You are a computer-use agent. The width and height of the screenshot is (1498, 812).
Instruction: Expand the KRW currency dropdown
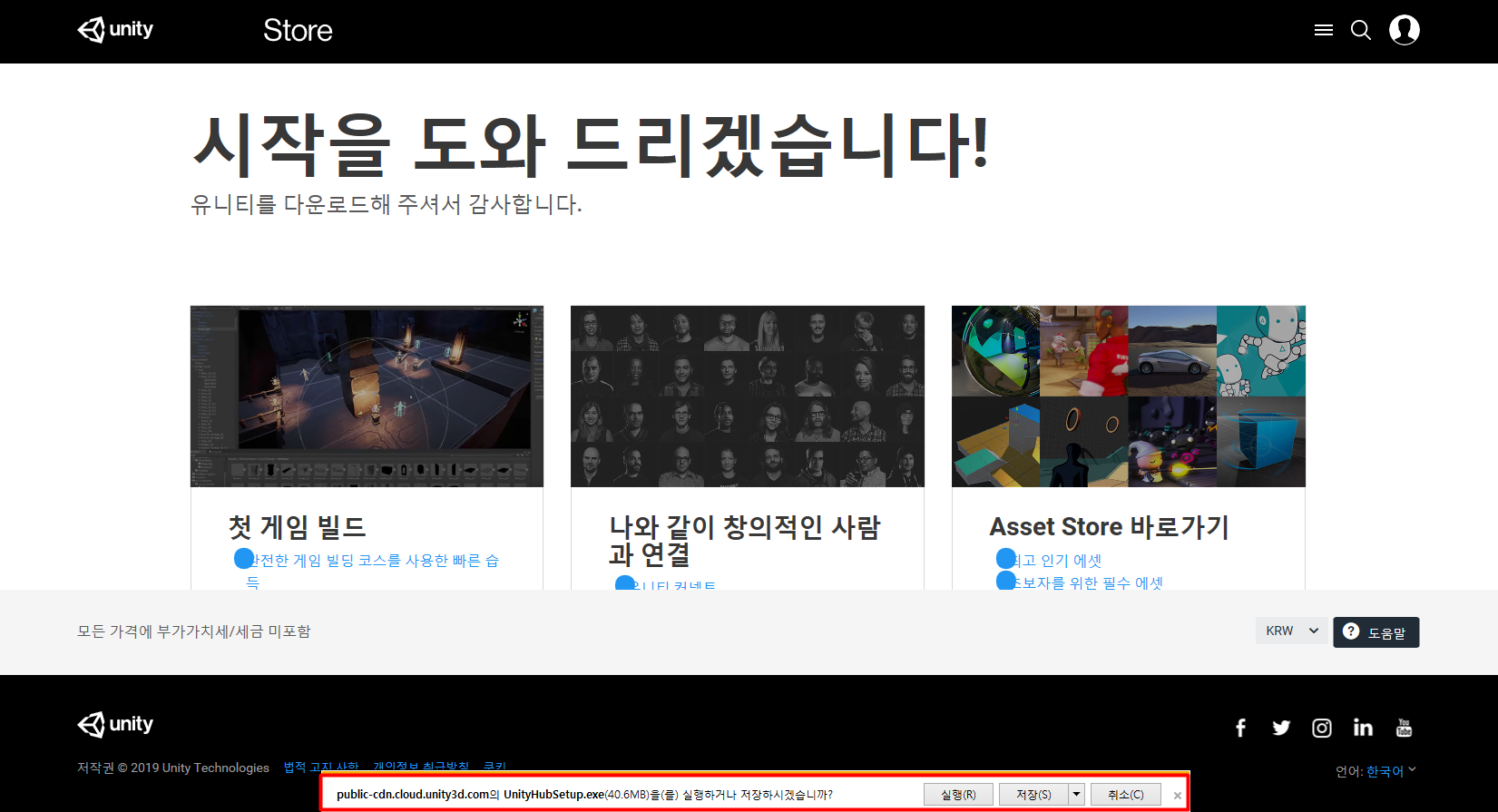click(x=1292, y=631)
